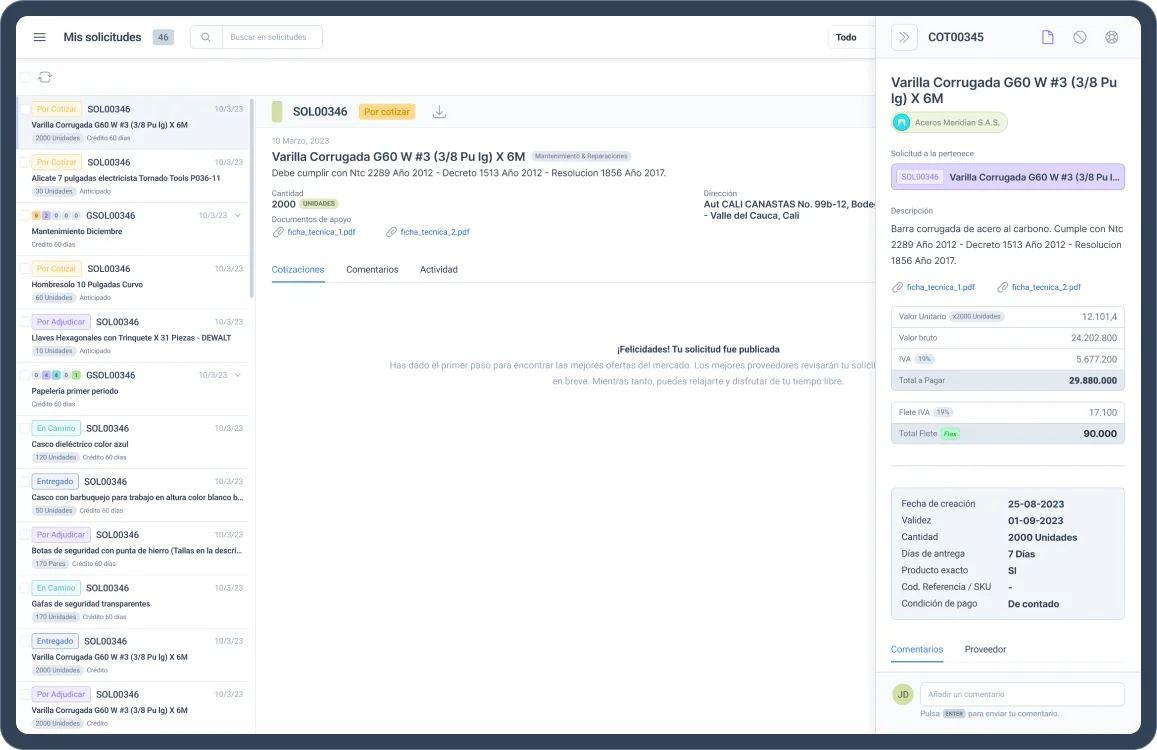Open the hamburger menu beside Mis solicitudes
The image size is (1157, 750).
[x=40, y=37]
